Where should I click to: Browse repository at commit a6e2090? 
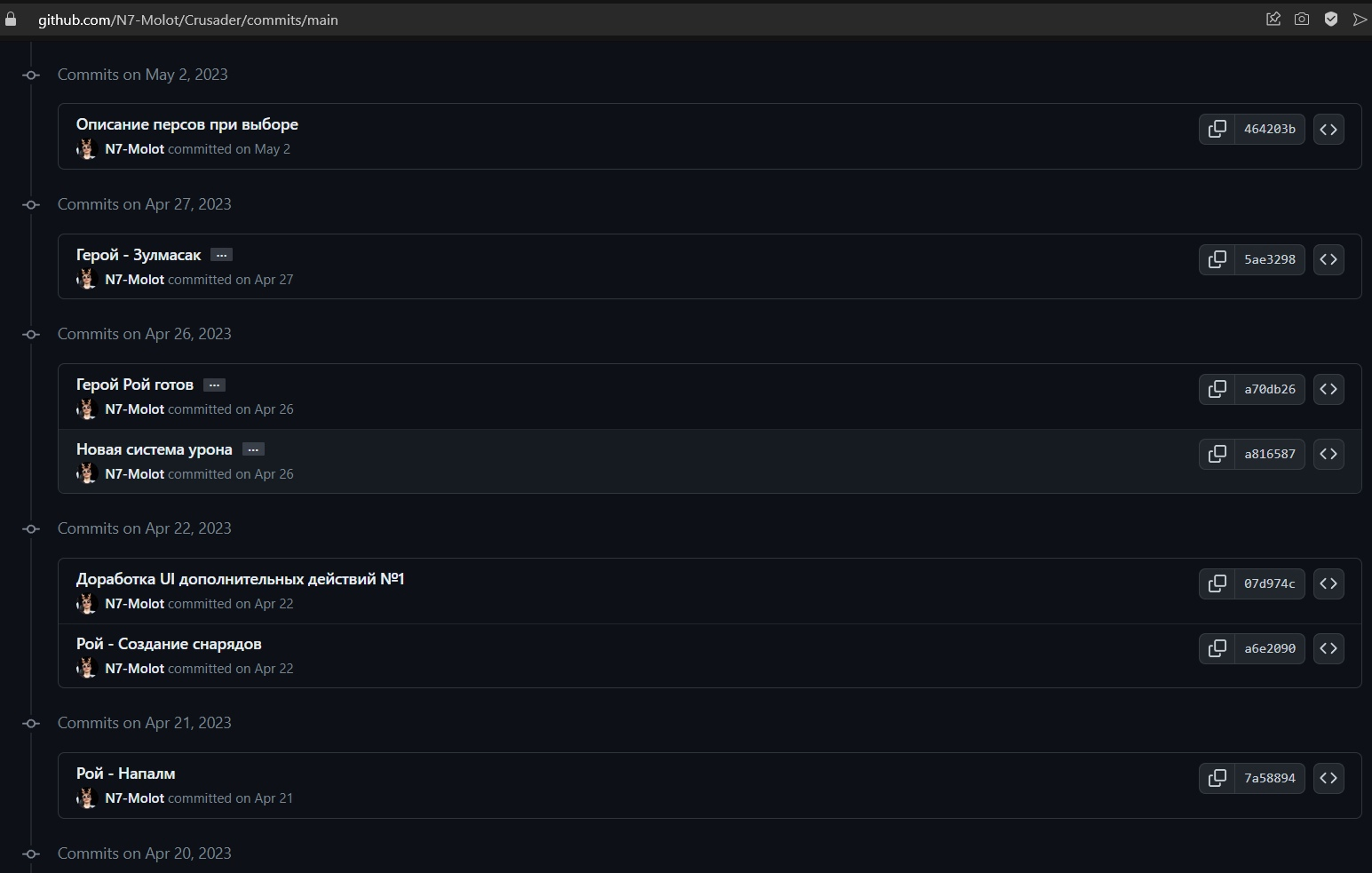pyautogui.click(x=1328, y=648)
